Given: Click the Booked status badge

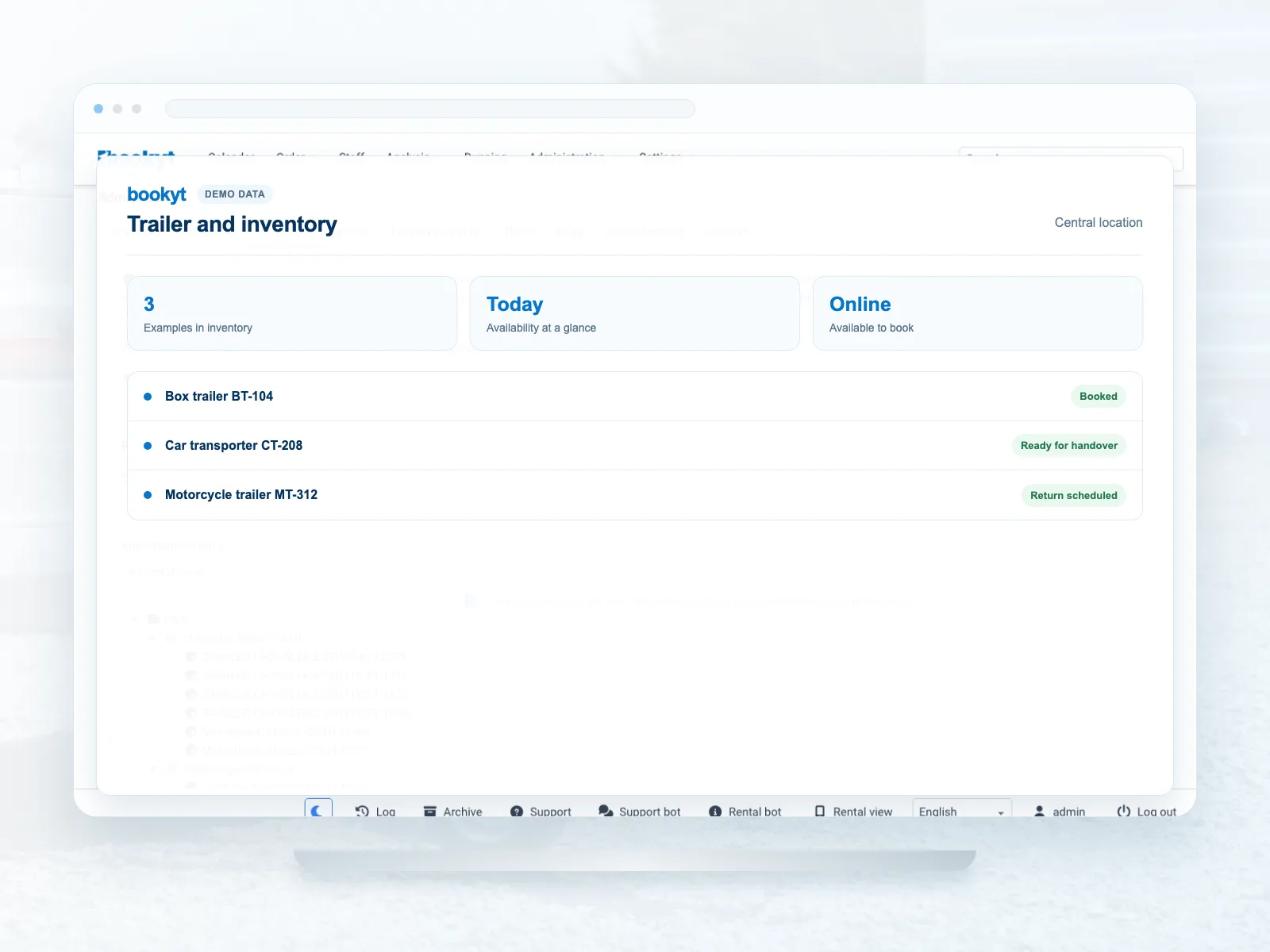Looking at the screenshot, I should 1099,397.
